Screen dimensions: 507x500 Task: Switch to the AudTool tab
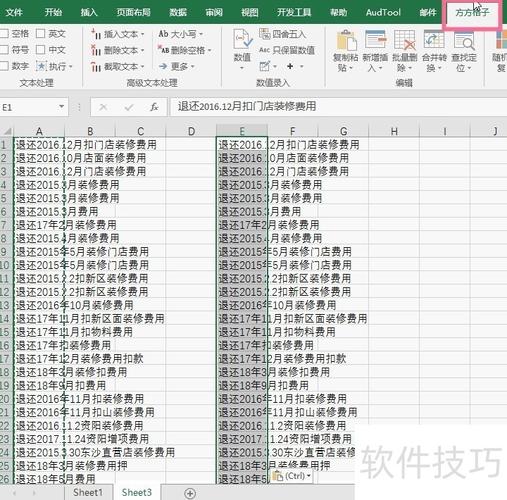tap(383, 12)
